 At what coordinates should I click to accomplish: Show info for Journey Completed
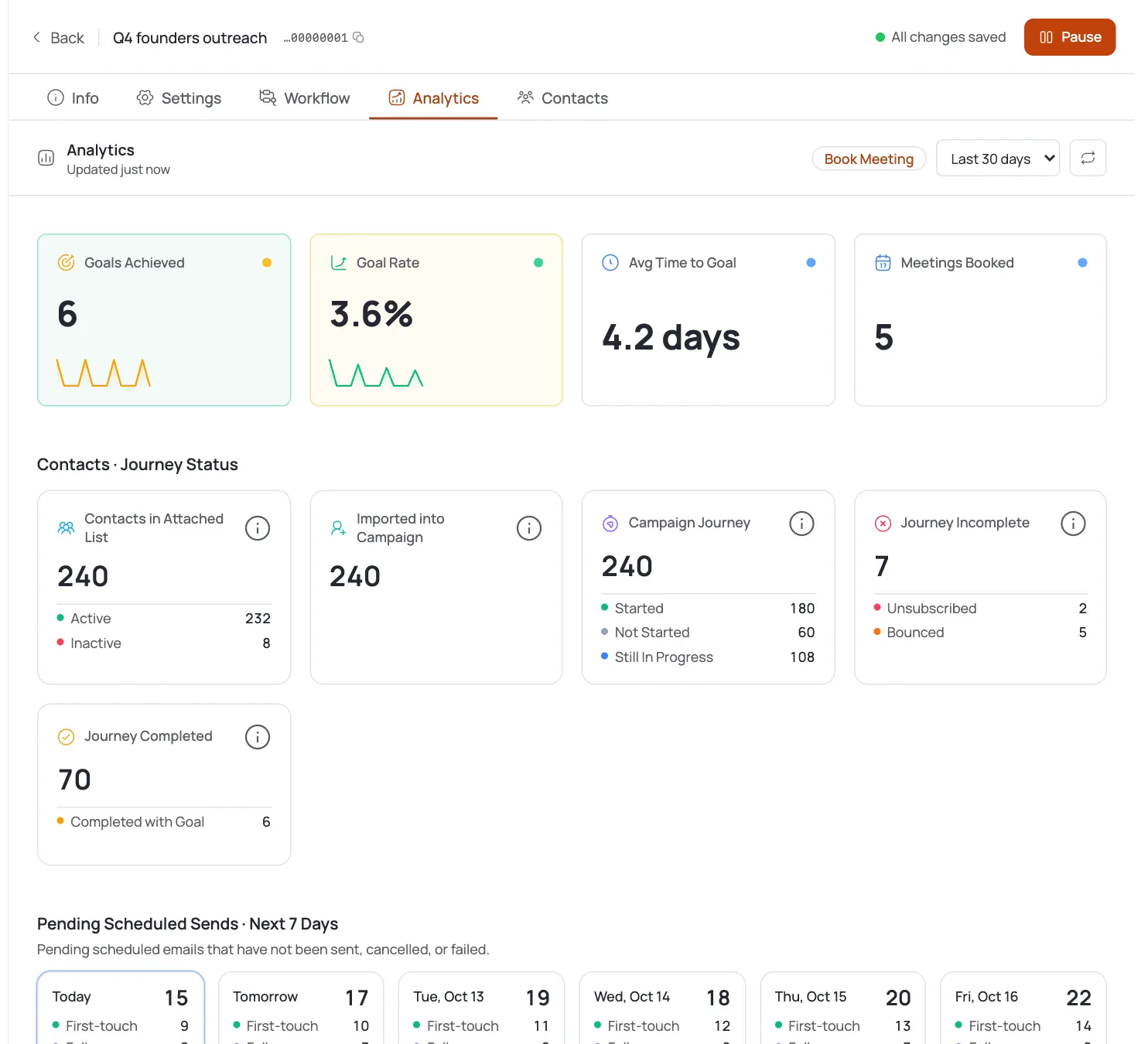258,737
